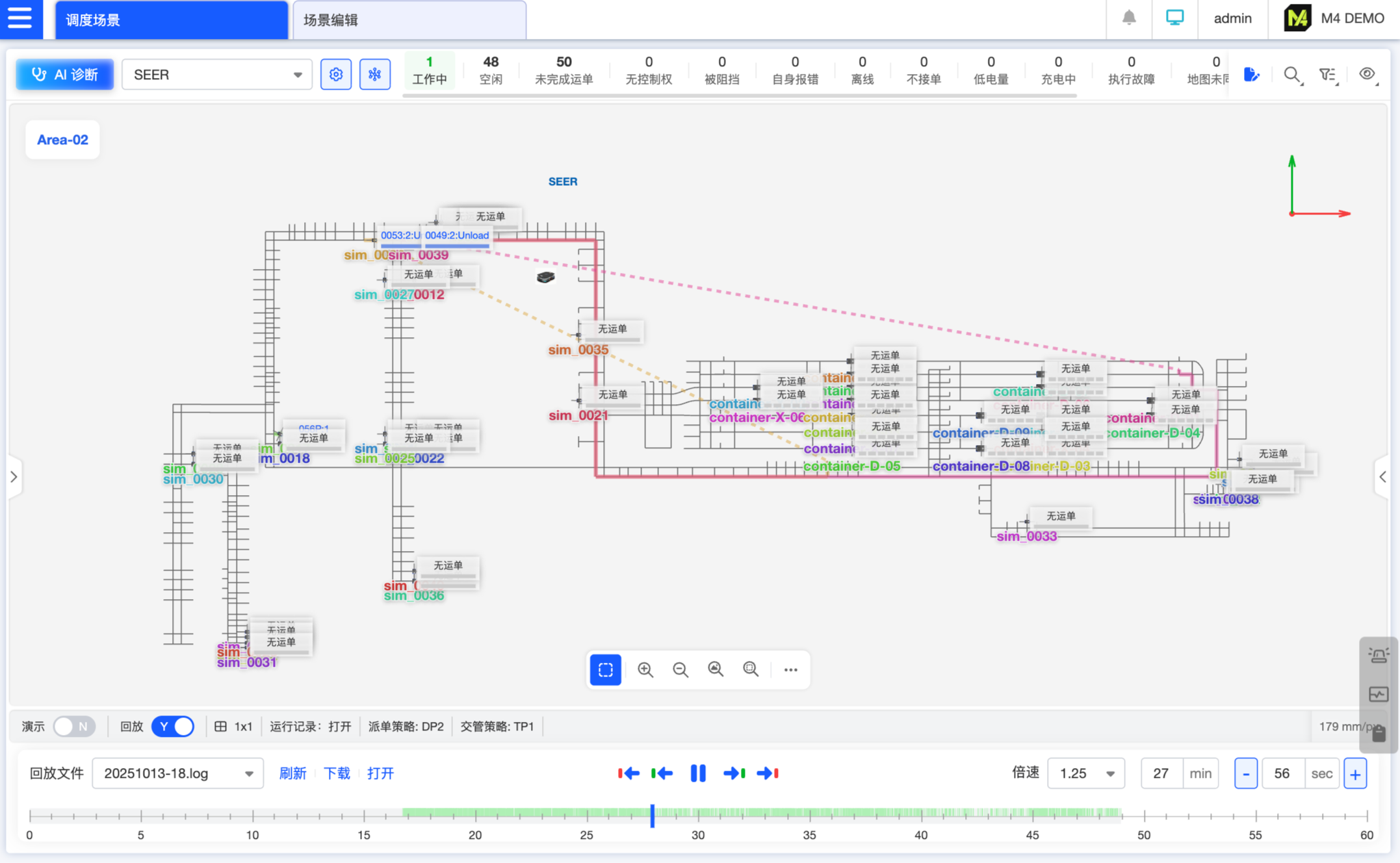Image resolution: width=1400 pixels, height=863 pixels.
Task: Click the notification bell icon
Action: pos(1129,18)
